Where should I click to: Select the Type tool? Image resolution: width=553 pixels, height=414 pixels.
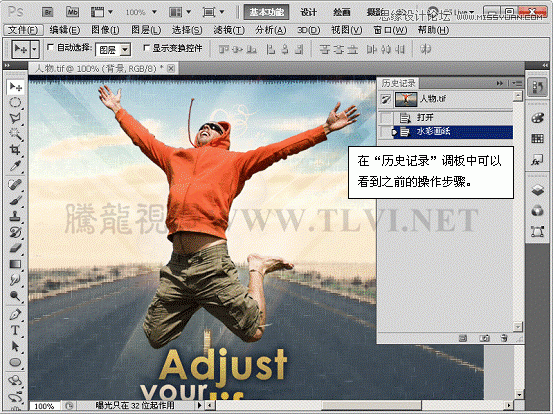(16, 330)
